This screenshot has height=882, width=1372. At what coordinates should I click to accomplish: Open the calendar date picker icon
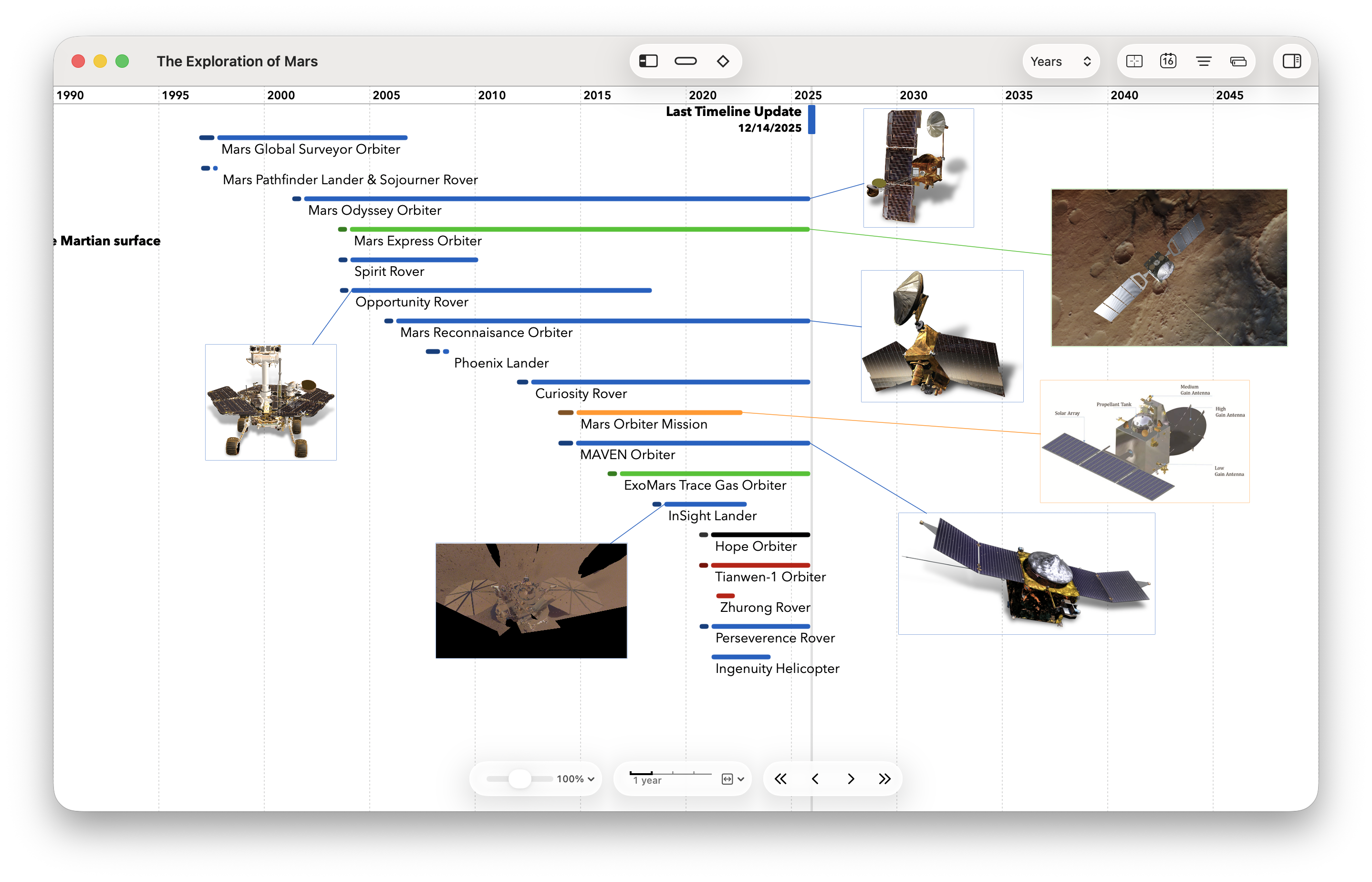click(x=1168, y=61)
